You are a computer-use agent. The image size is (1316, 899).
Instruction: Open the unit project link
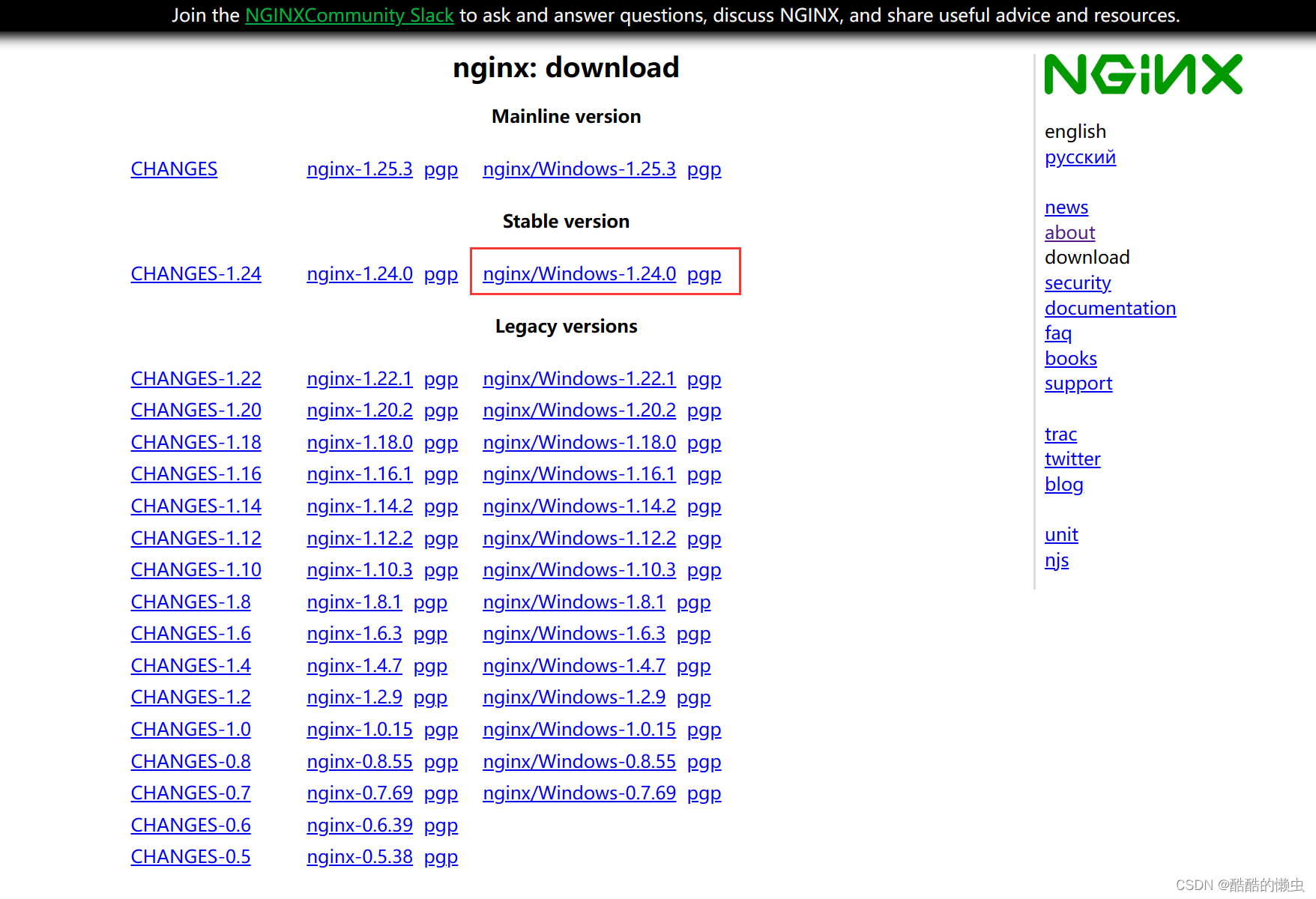tap(1061, 535)
